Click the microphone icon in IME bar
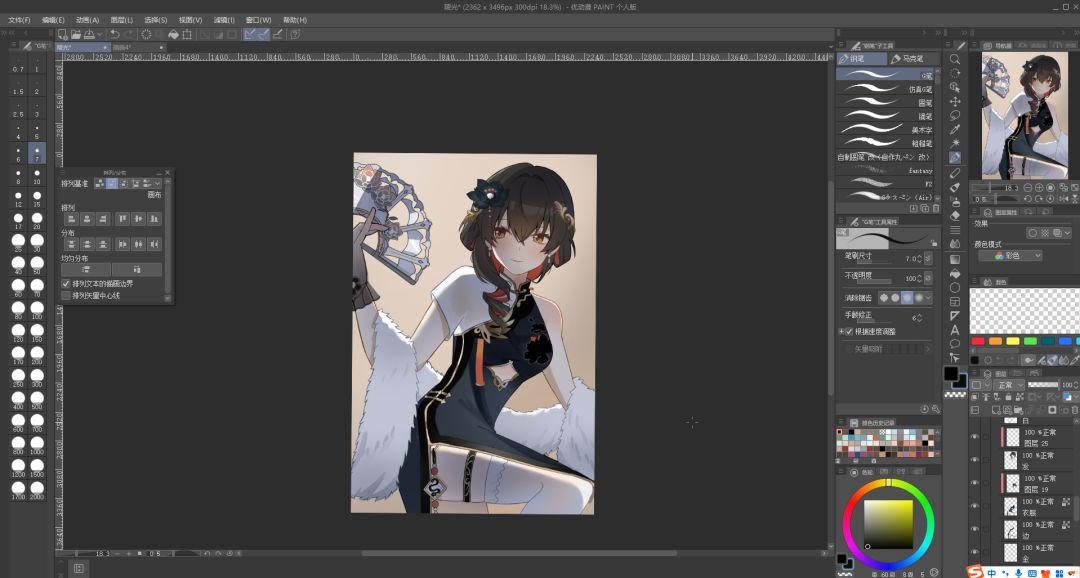Viewport: 1080px width, 578px height. [x=1018, y=572]
